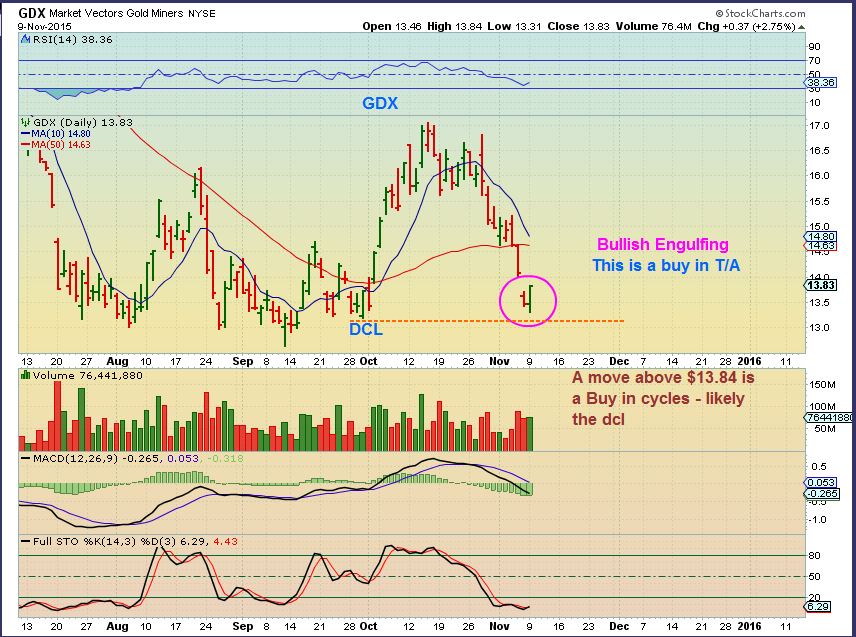
Task: Click 'A move above $13.84' note text
Action: pos(663,377)
